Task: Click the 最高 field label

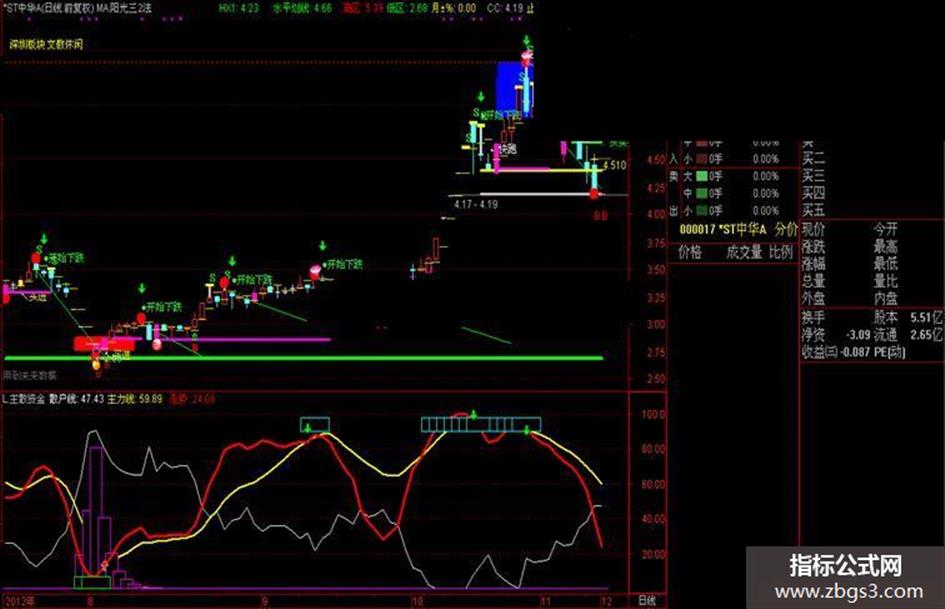Action: click(x=886, y=247)
